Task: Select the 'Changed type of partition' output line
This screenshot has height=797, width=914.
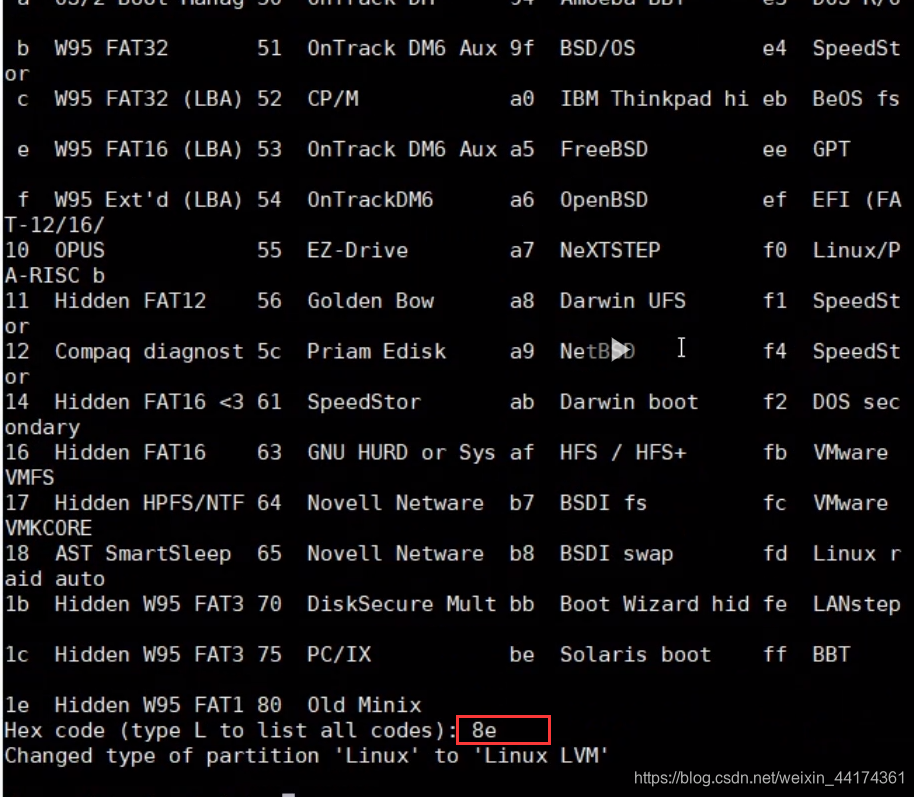Action: [x=307, y=756]
